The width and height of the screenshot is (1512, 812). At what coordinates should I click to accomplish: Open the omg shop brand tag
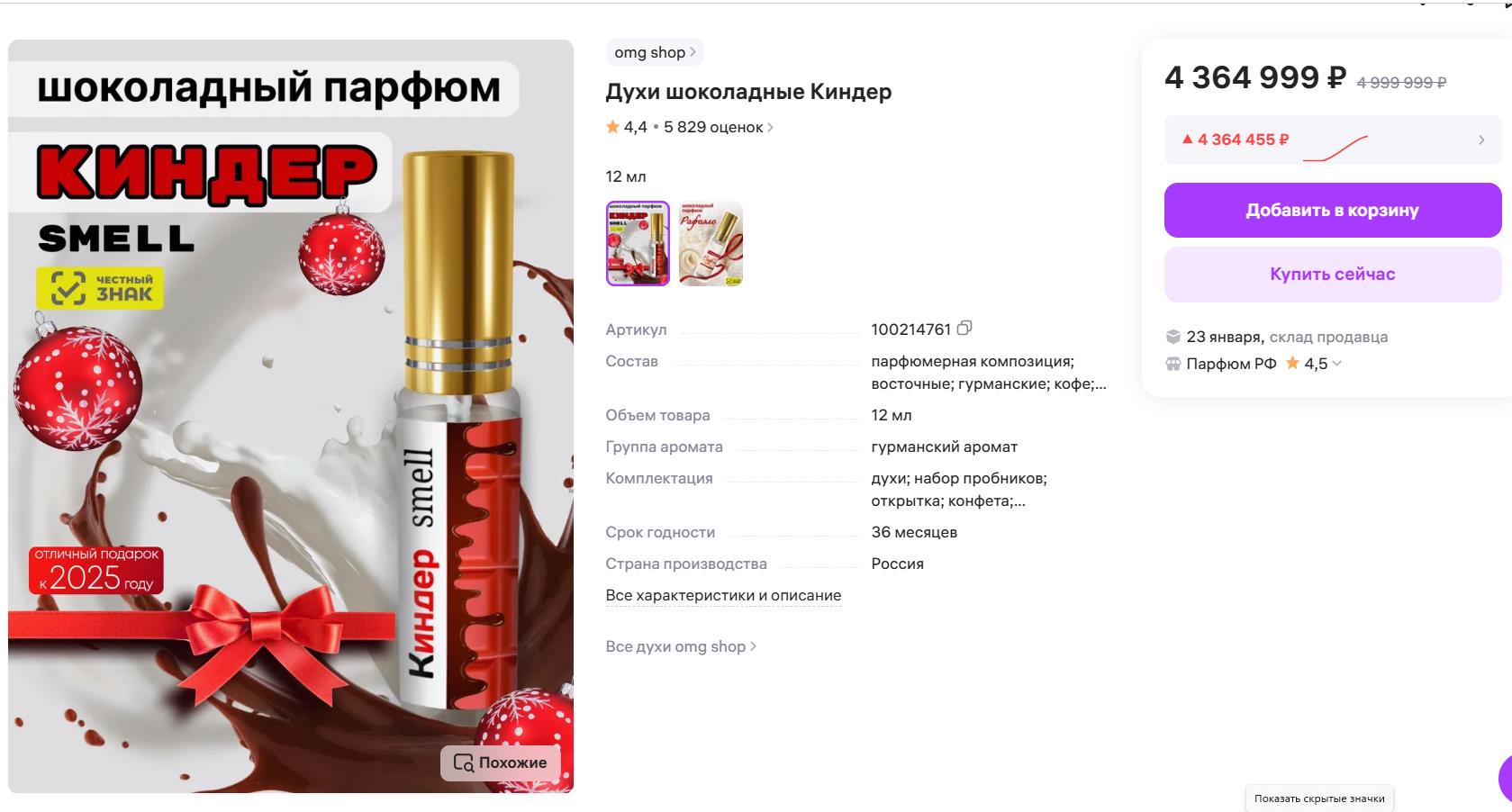coord(655,52)
